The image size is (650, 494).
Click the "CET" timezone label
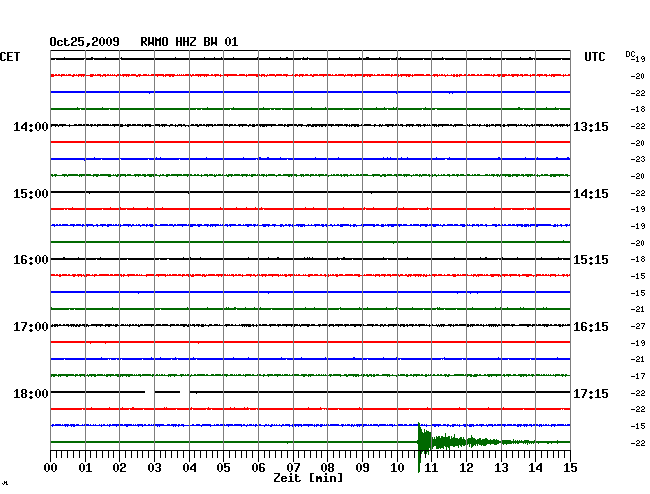tap(10, 57)
